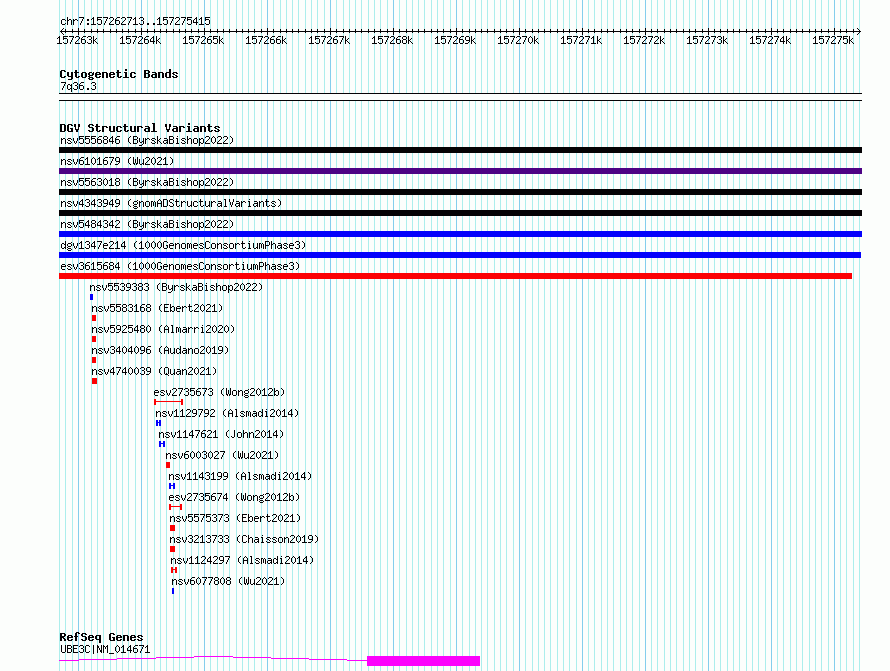Click the 157269k ruler tick label
The image size is (890, 671).
click(455, 40)
